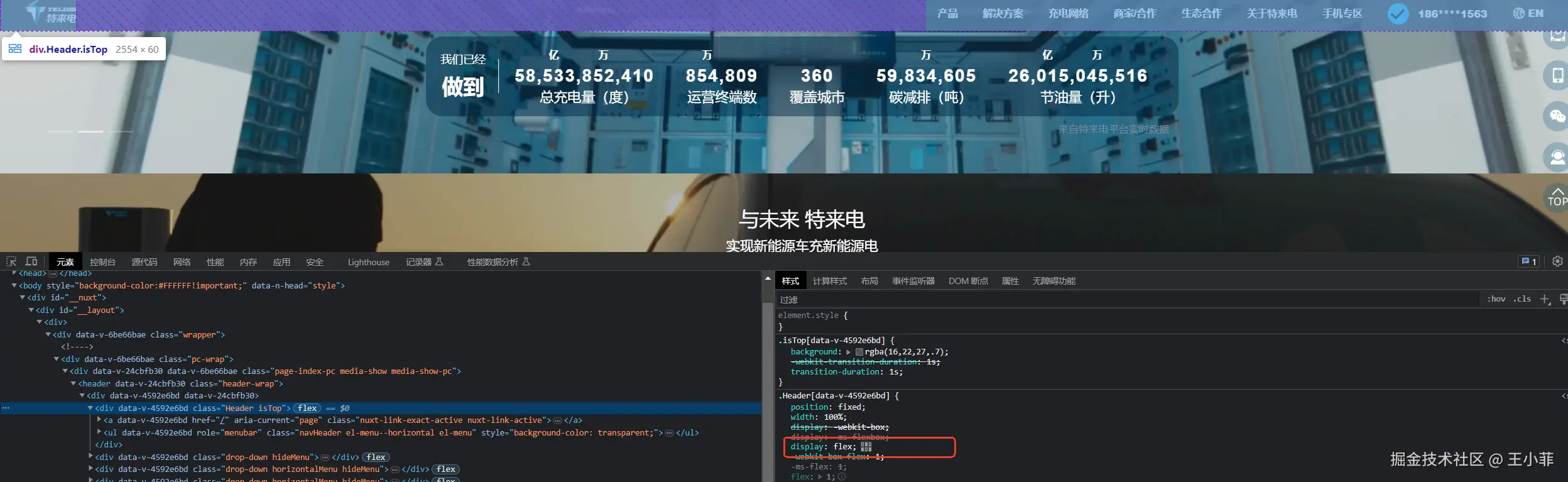The image size is (1568, 482).
Task: Toggle flex badge on drop-down hideMenu row
Action: (376, 457)
